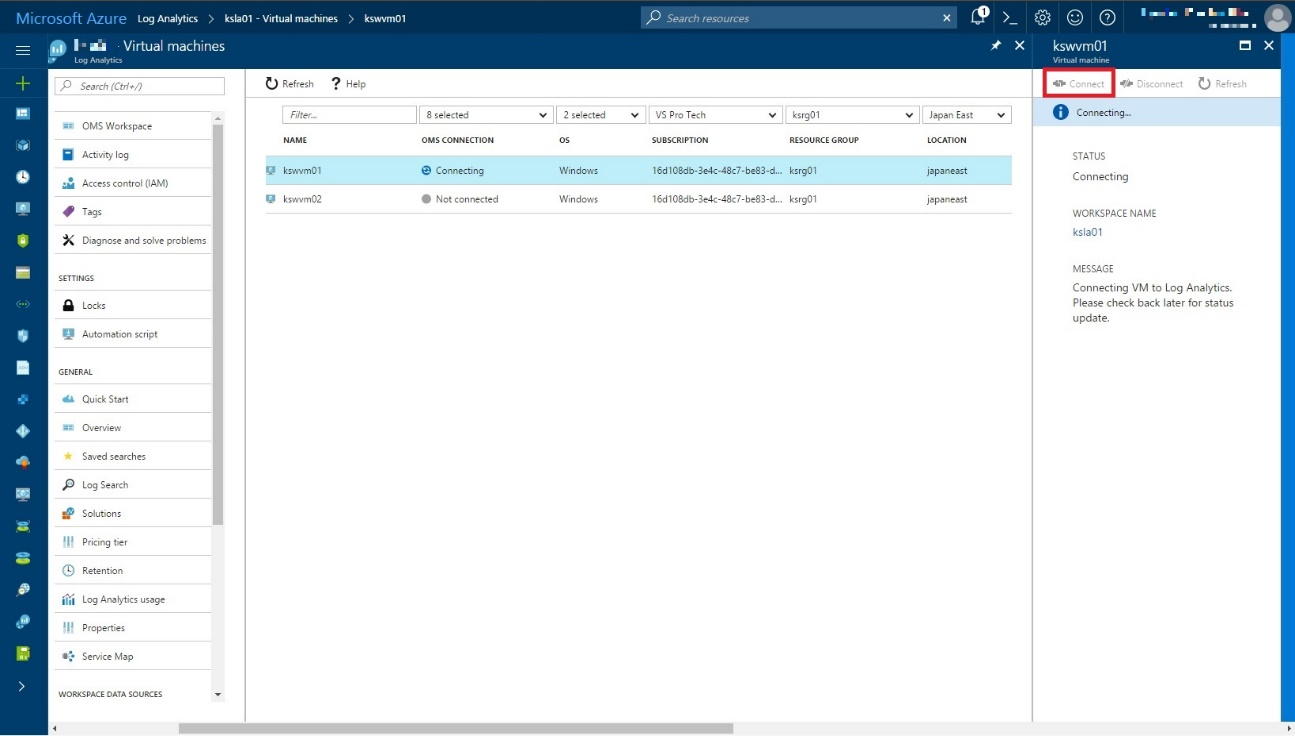Click Log Analytics breadcrumb
The width and height of the screenshot is (1295, 736).
(167, 19)
